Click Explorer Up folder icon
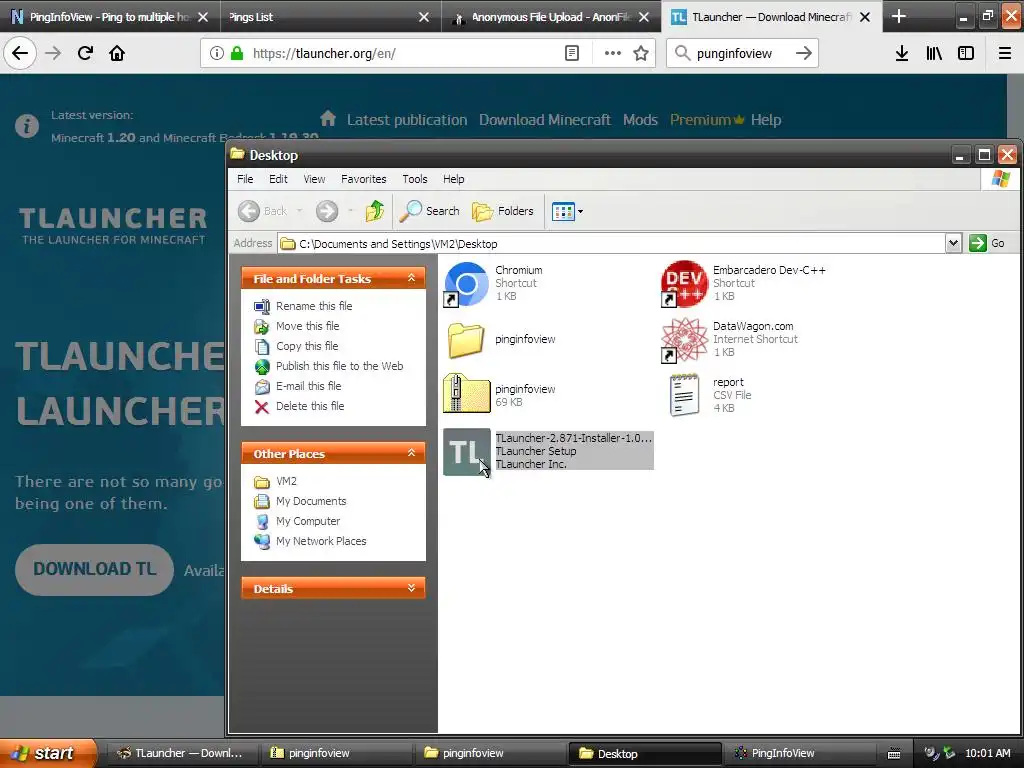 point(375,211)
